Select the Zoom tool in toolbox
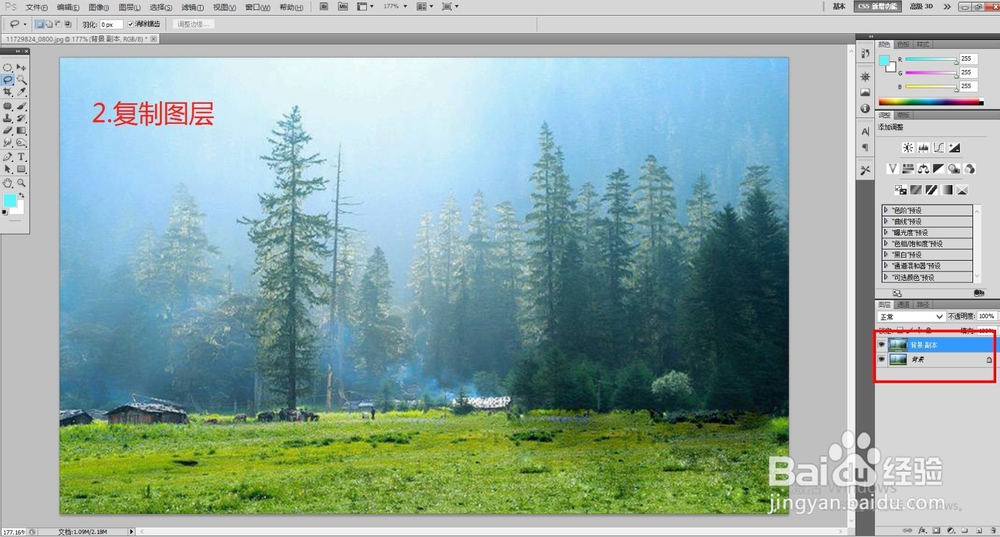Viewport: 1000px width, 537px height. click(x=22, y=183)
